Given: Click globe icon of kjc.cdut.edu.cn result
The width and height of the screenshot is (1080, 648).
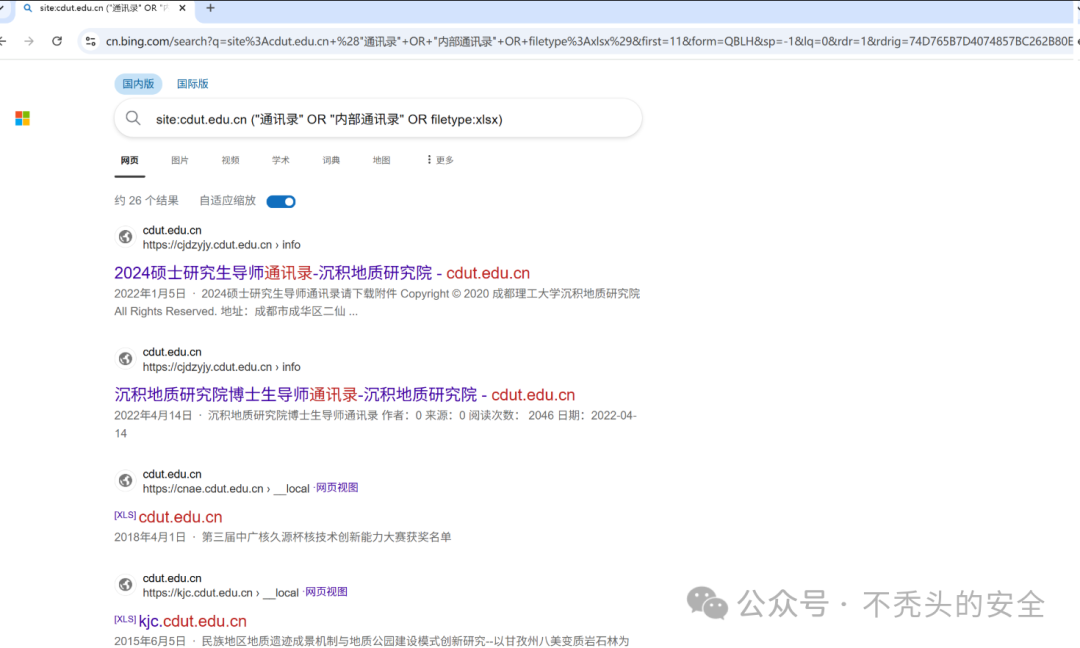Looking at the screenshot, I should click(125, 585).
